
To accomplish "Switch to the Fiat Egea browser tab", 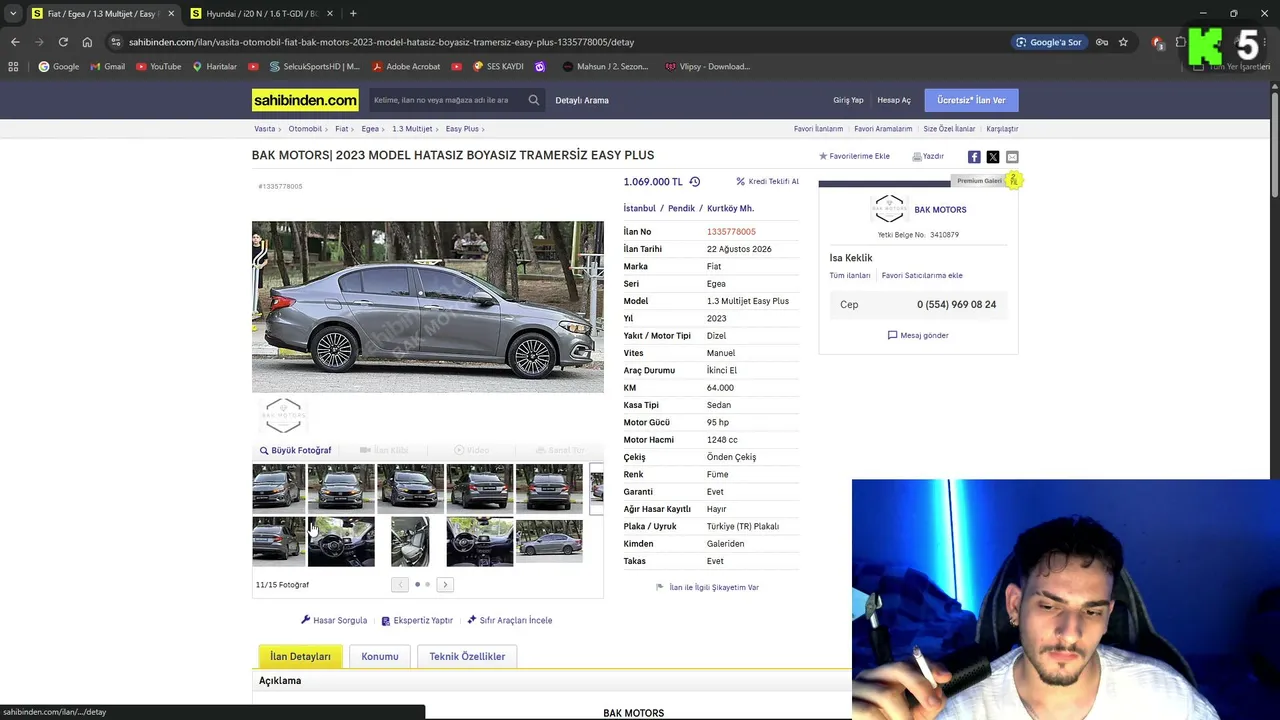I will pyautogui.click(x=102, y=14).
